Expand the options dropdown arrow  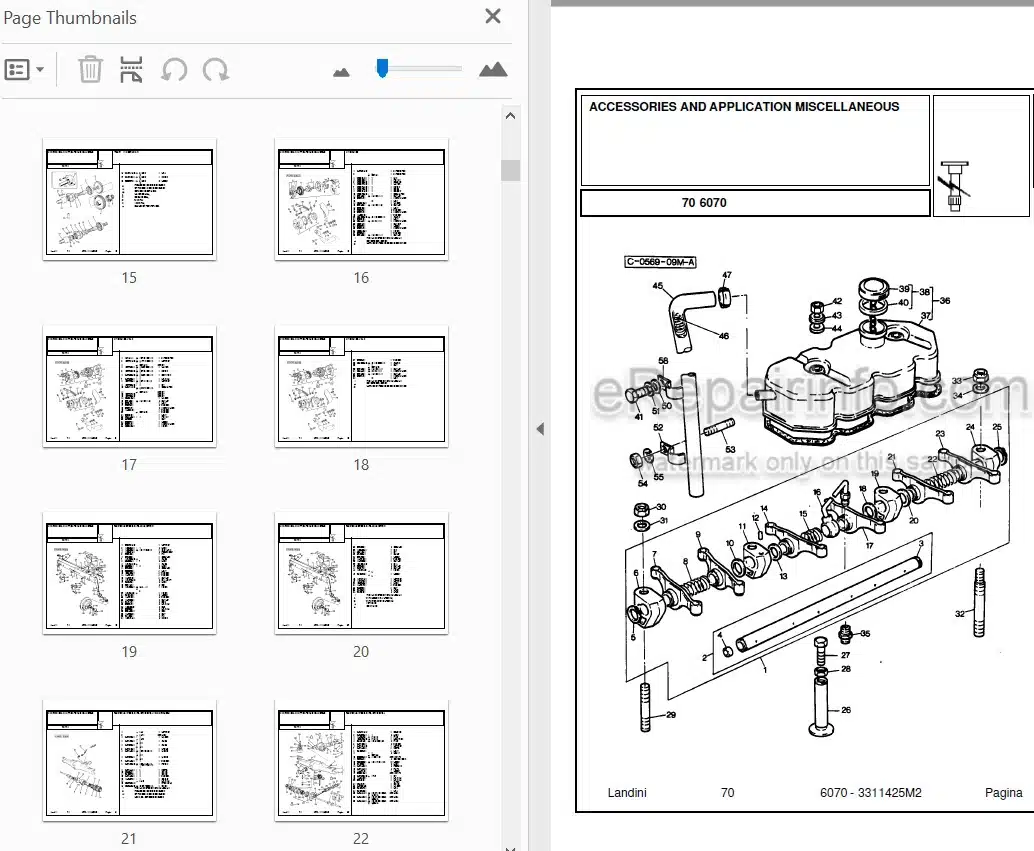(x=40, y=69)
